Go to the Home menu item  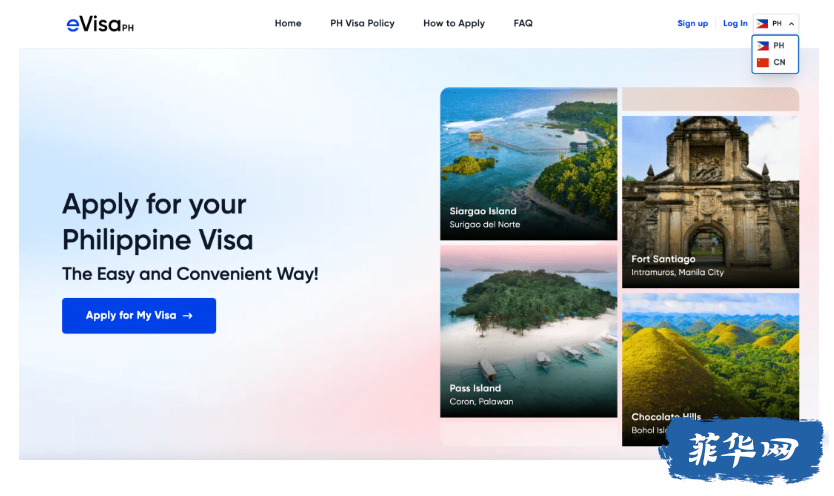coord(288,23)
